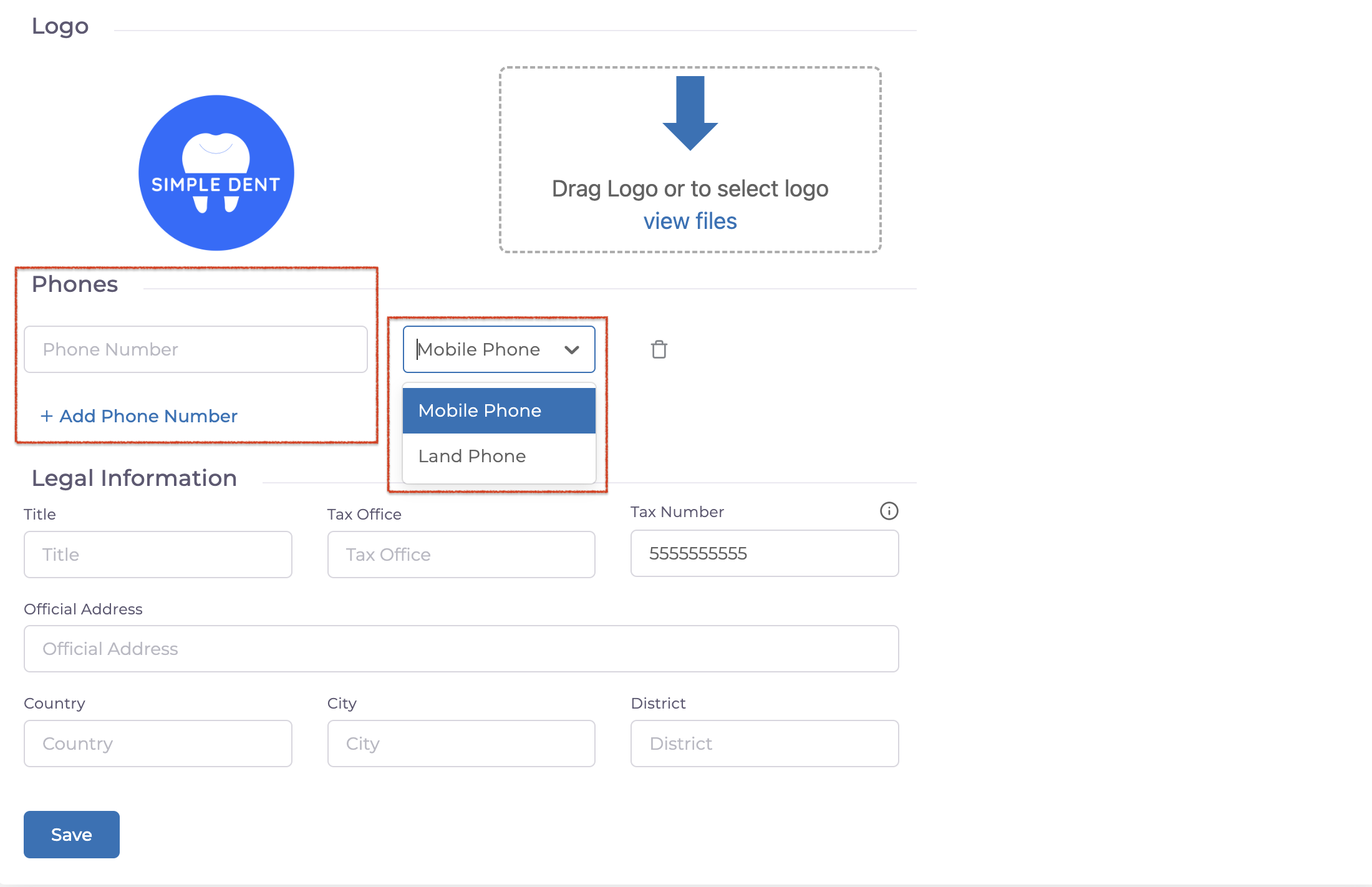Screen dimensions: 1372x887
Task: Click the Tax Number field with 5555555555
Action: (x=764, y=553)
